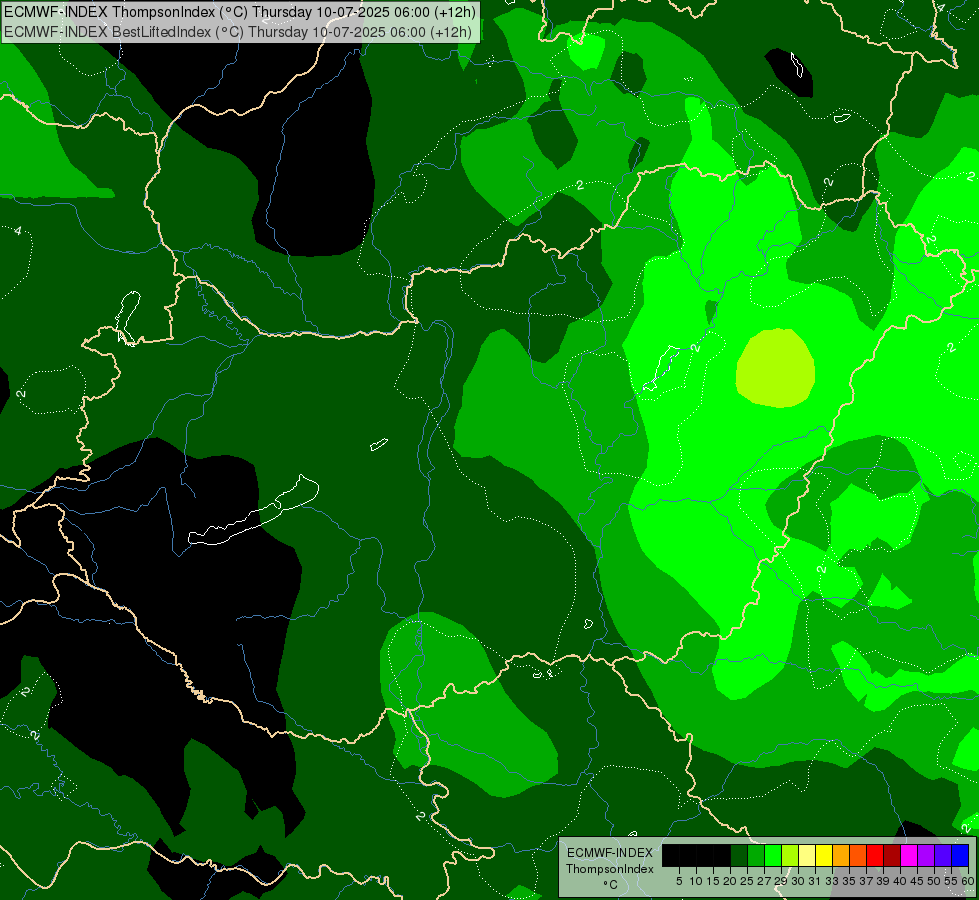The height and width of the screenshot is (900, 979).
Task: Pick the purple 45–50 legend swatch
Action: coord(927,855)
